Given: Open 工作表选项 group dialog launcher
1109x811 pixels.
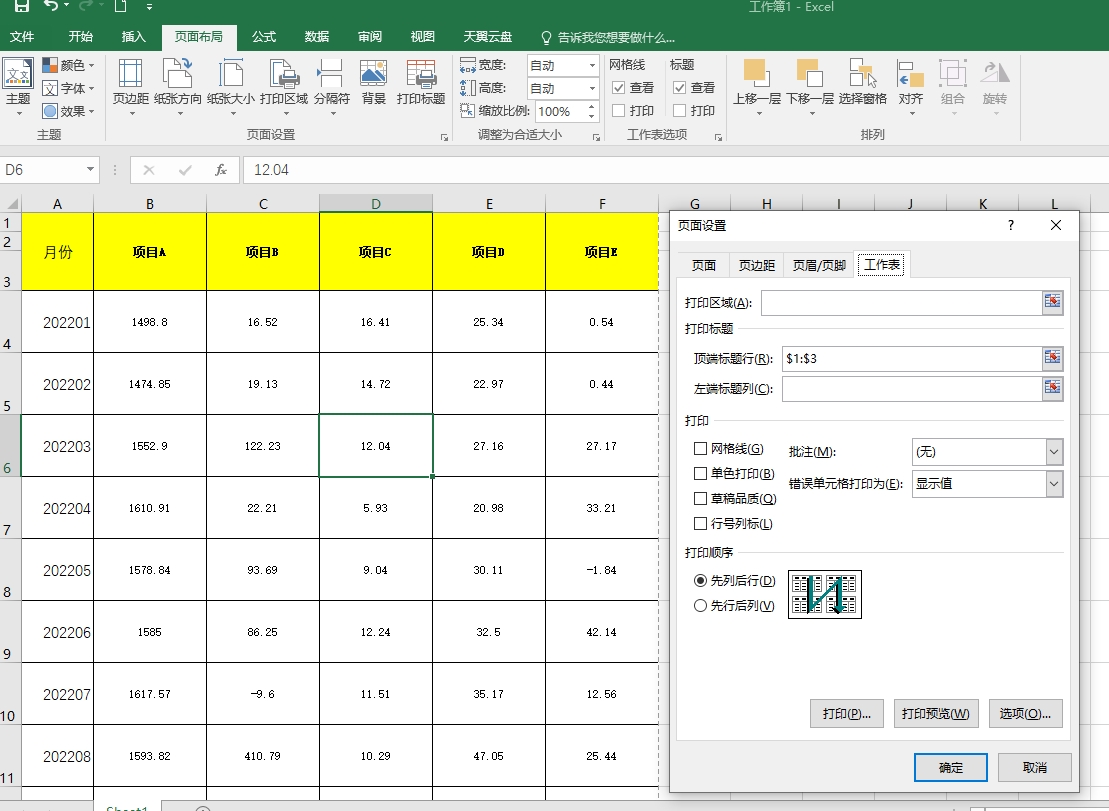Looking at the screenshot, I should [x=718, y=137].
